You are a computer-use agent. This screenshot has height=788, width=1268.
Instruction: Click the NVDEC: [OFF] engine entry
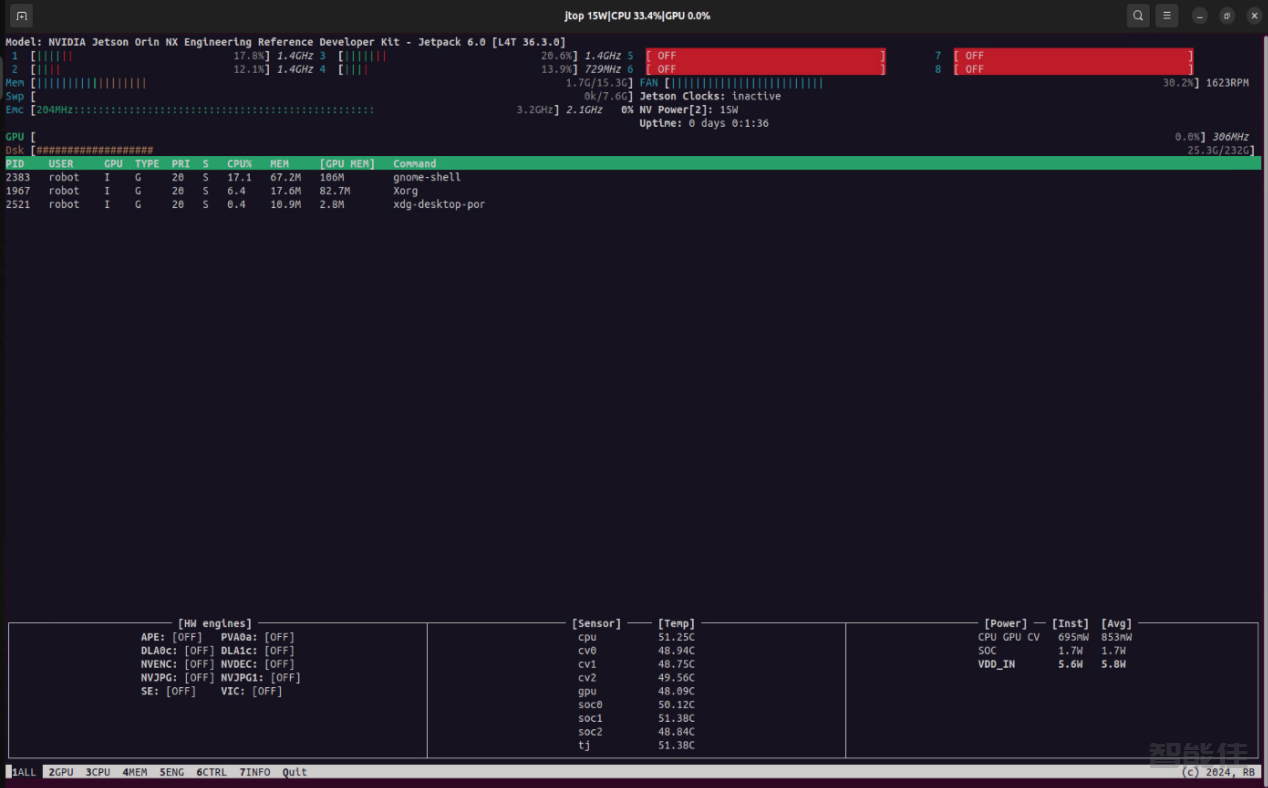tap(258, 664)
